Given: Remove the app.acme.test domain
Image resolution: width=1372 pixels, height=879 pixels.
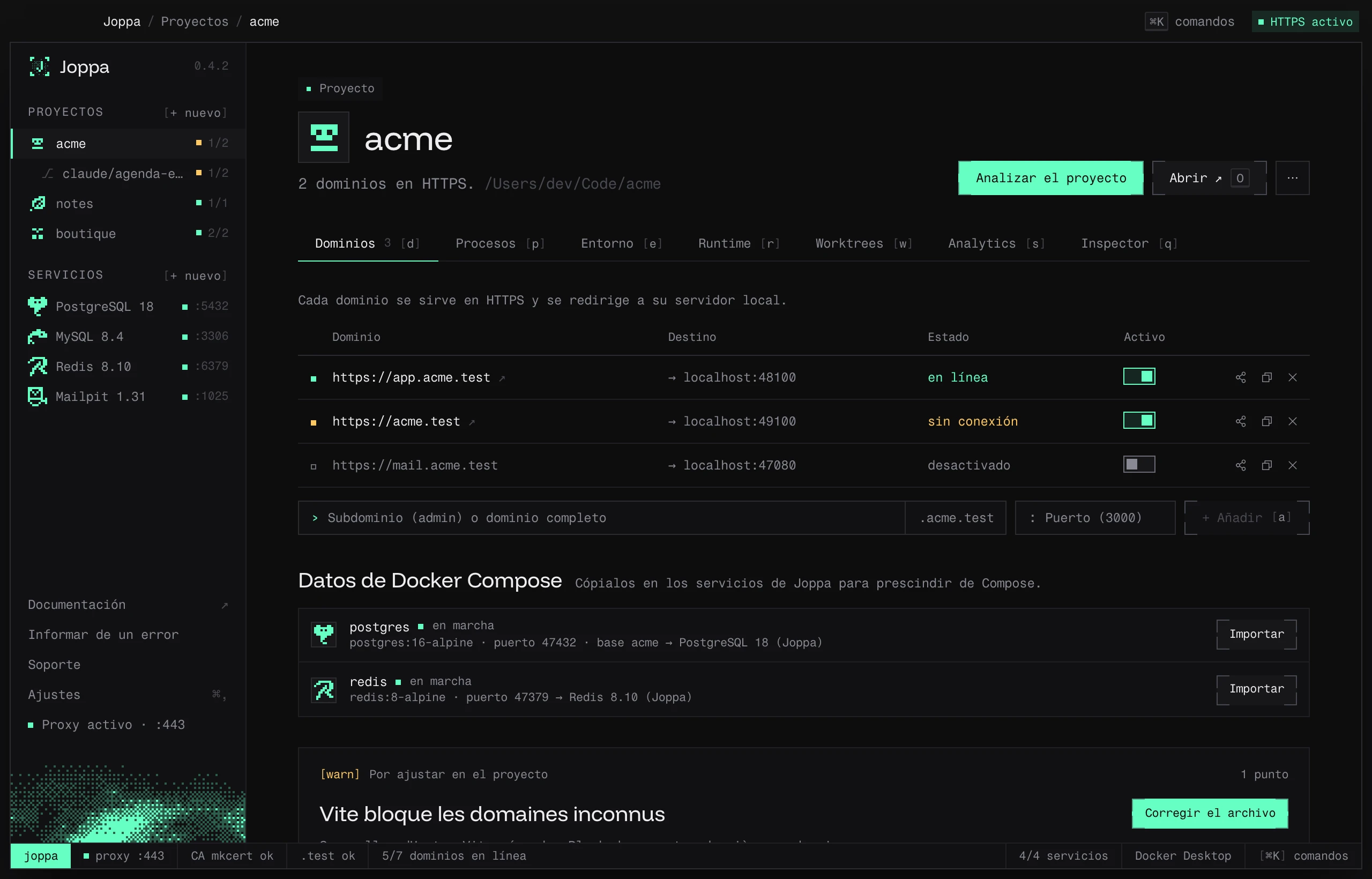Looking at the screenshot, I should (x=1293, y=377).
